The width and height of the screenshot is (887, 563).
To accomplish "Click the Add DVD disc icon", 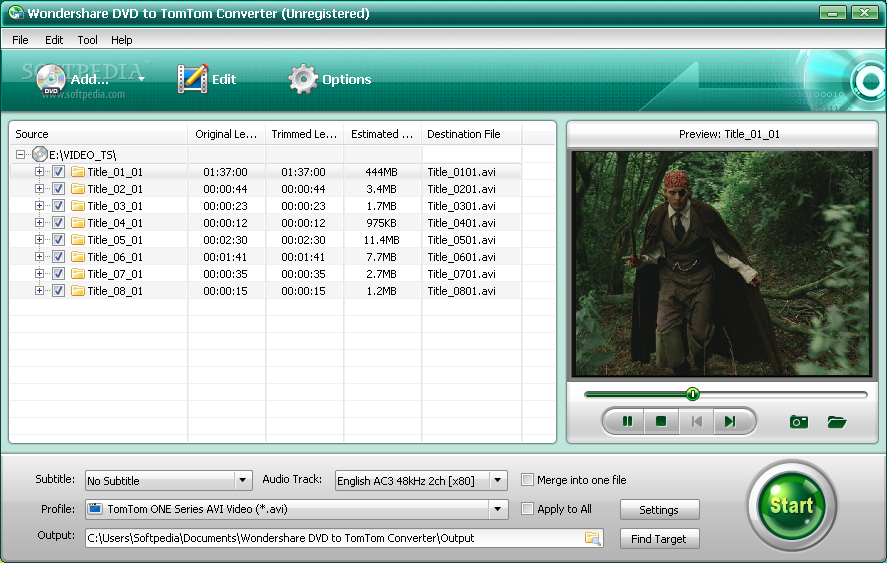I will (x=51, y=80).
